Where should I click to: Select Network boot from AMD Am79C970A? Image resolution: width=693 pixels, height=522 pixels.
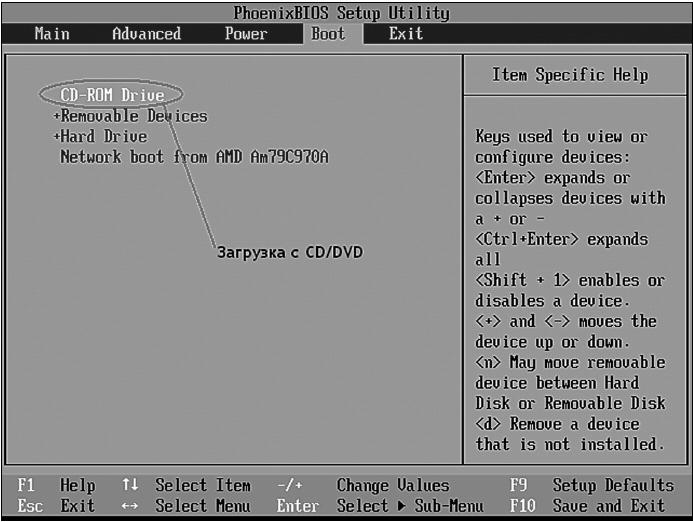pyautogui.click(x=194, y=157)
